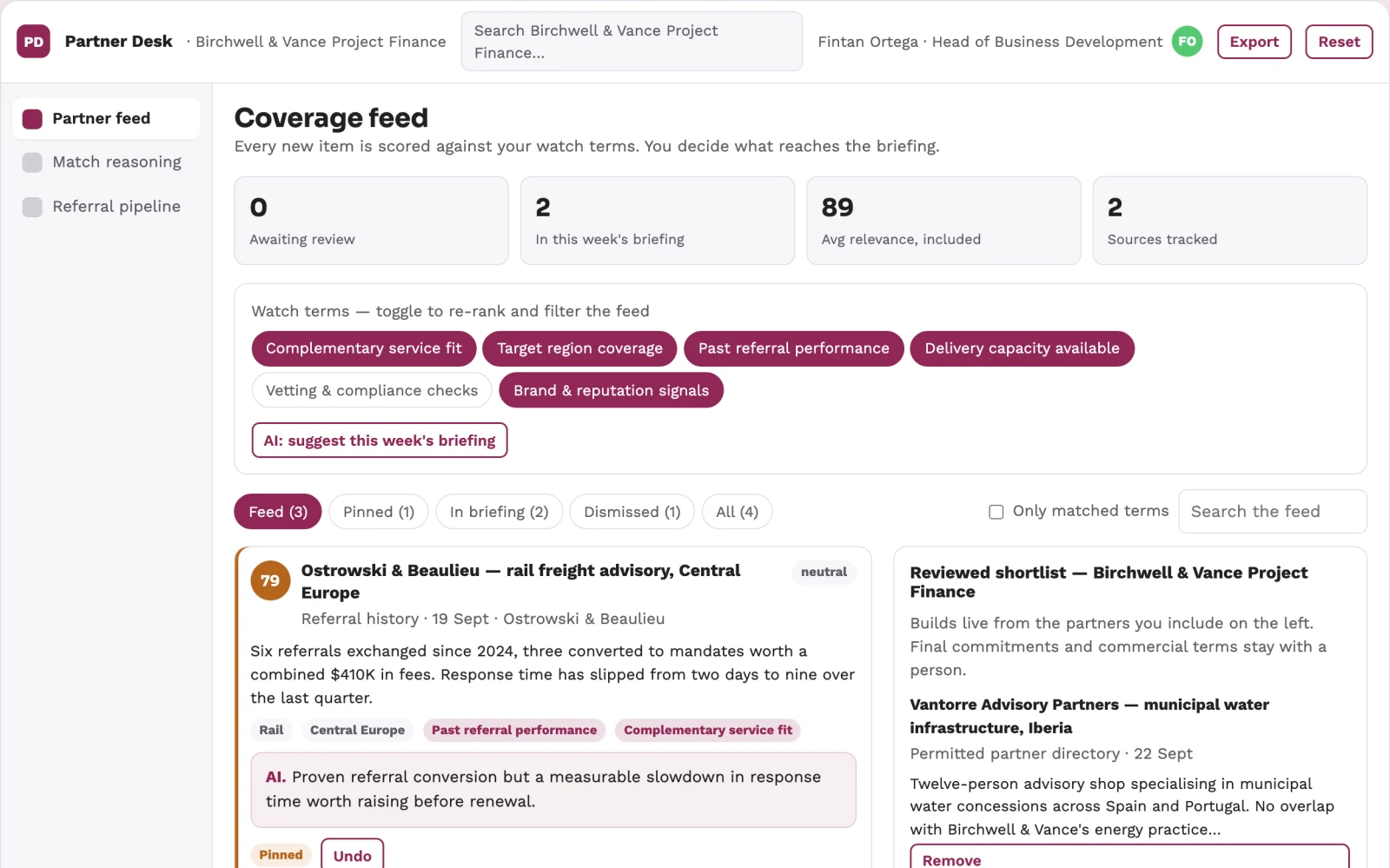Screen dimensions: 1390x868
Task: Remove Vantorre Advisory Partners from shortlist
Action: pyautogui.click(x=1129, y=856)
